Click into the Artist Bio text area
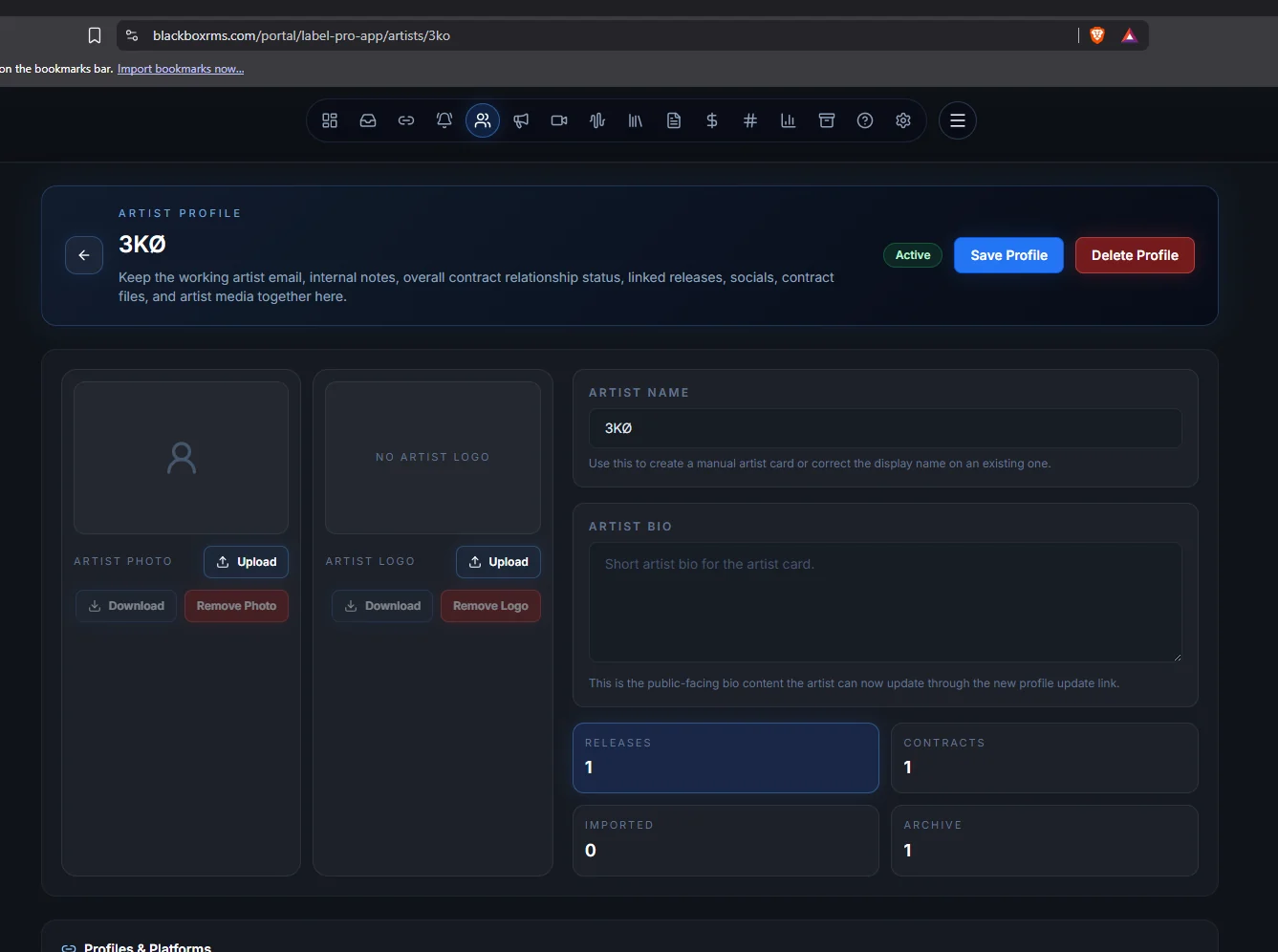Screen dimensions: 1278x952 (x=885, y=602)
